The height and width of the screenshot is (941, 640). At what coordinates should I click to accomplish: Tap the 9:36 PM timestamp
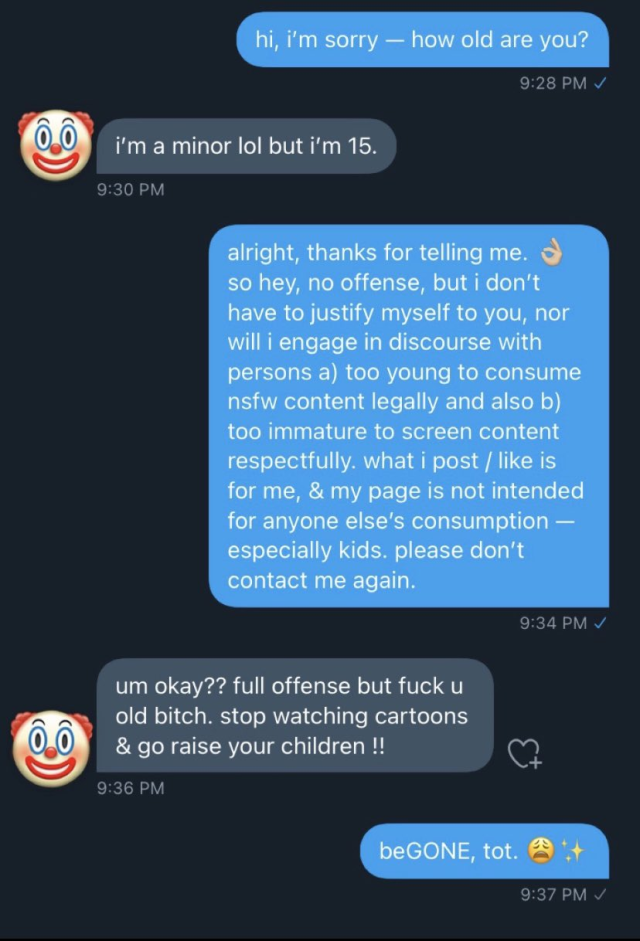coord(131,788)
